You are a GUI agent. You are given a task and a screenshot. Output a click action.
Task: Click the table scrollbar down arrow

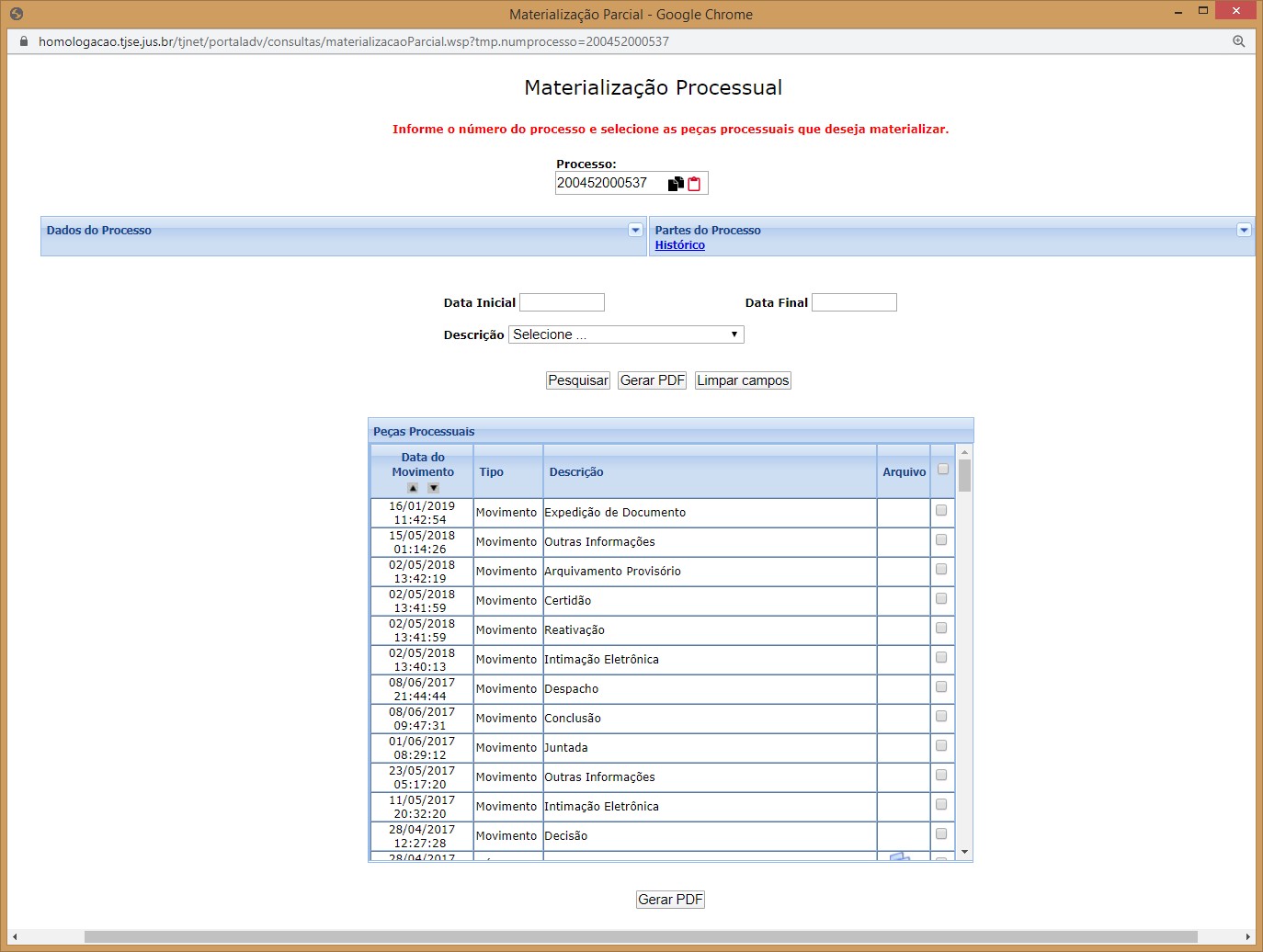964,852
